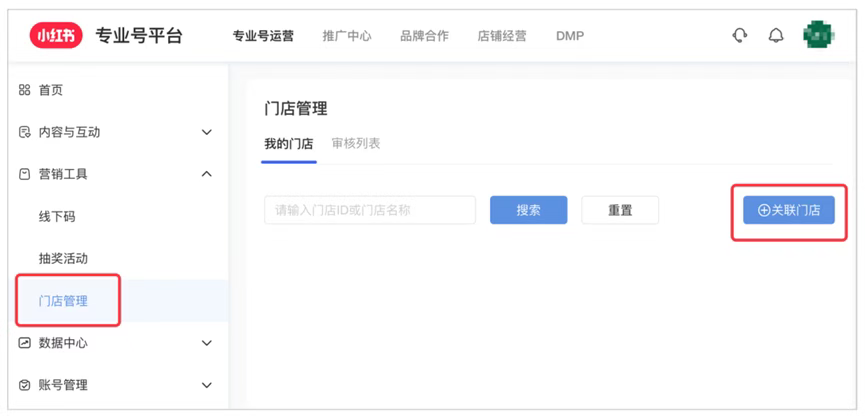865x416 pixels.
Task: Open 品牌合作 in top navigation
Action: [424, 36]
